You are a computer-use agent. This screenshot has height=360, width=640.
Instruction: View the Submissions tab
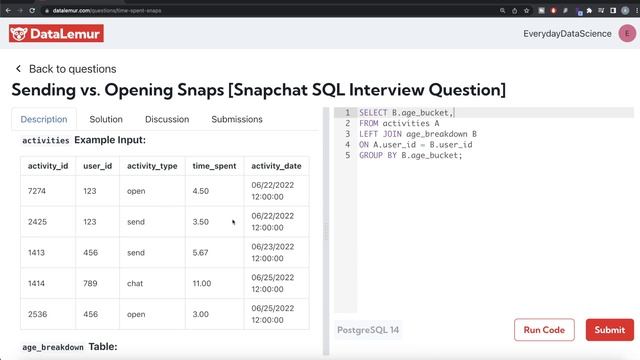[237, 119]
